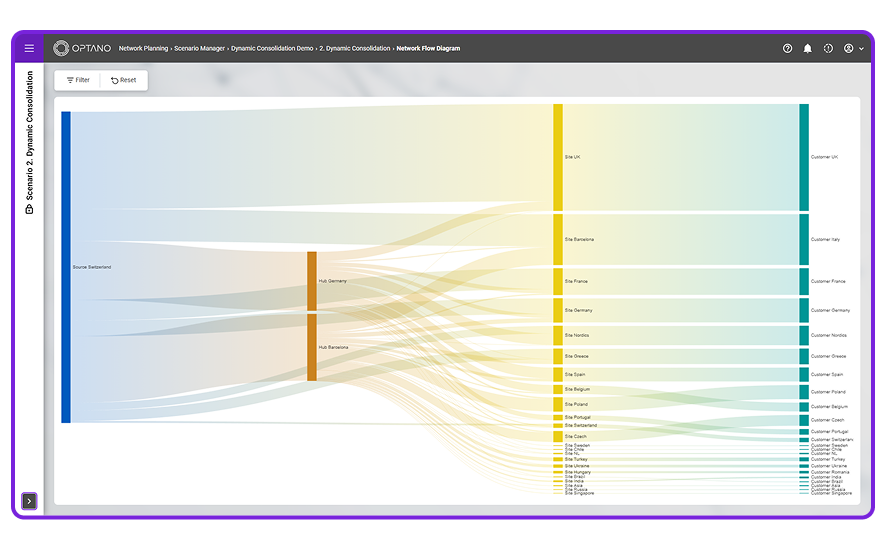The image size is (886, 550).
Task: Select the teal Customer UK node
Action: tap(804, 157)
